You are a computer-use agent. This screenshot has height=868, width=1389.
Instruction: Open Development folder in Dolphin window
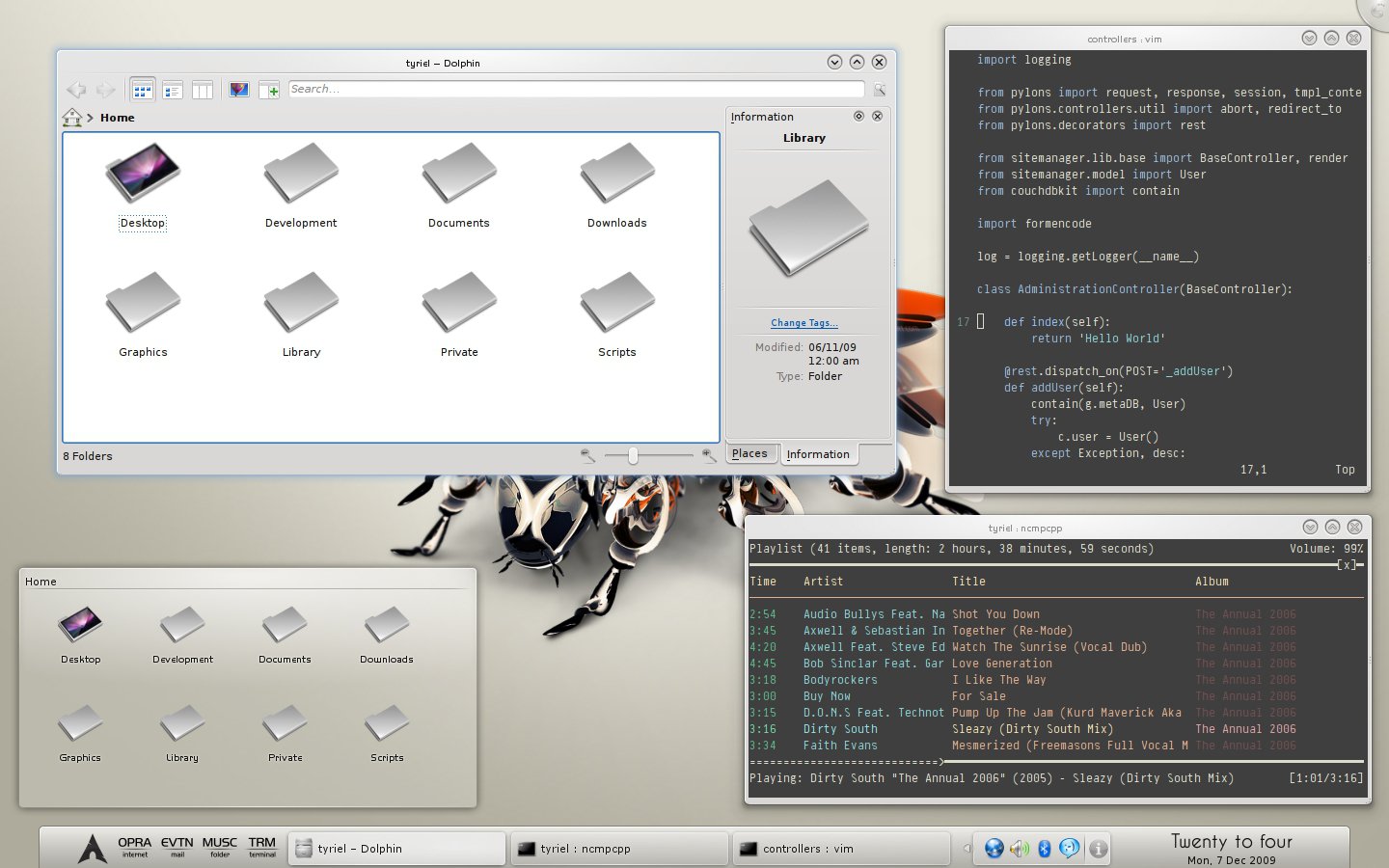click(x=301, y=186)
